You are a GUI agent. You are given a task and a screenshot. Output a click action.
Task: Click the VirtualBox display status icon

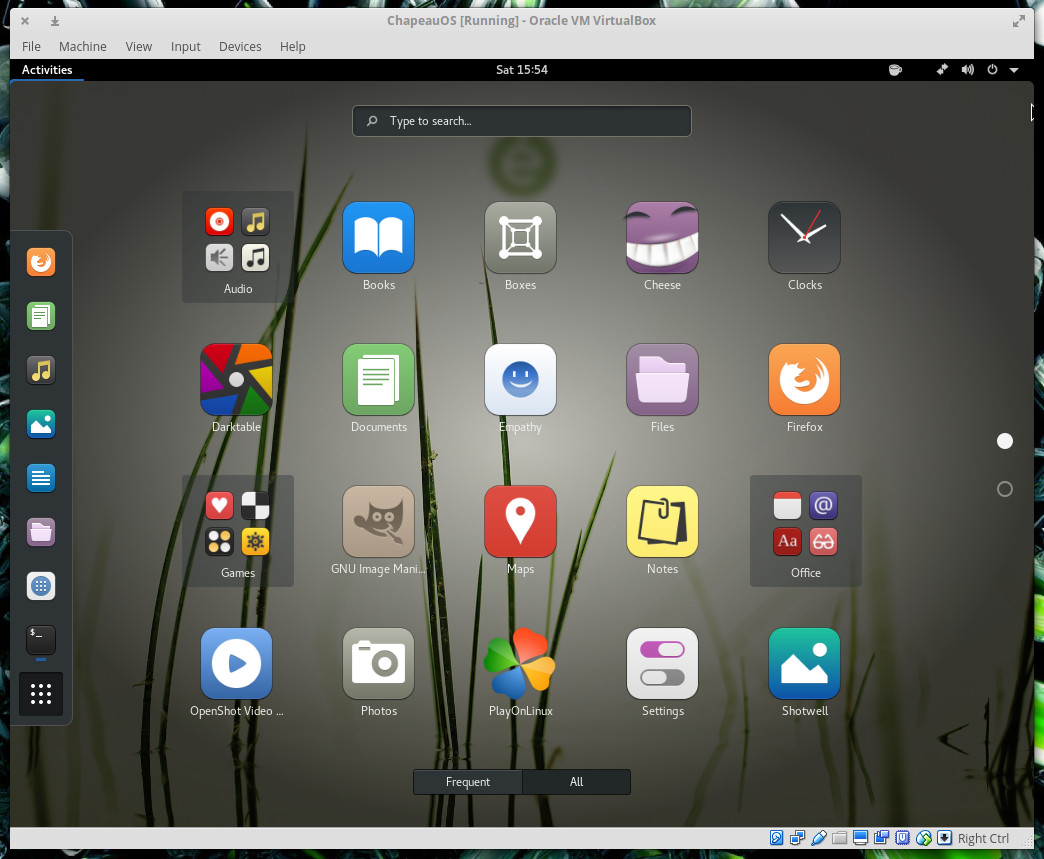pos(860,838)
